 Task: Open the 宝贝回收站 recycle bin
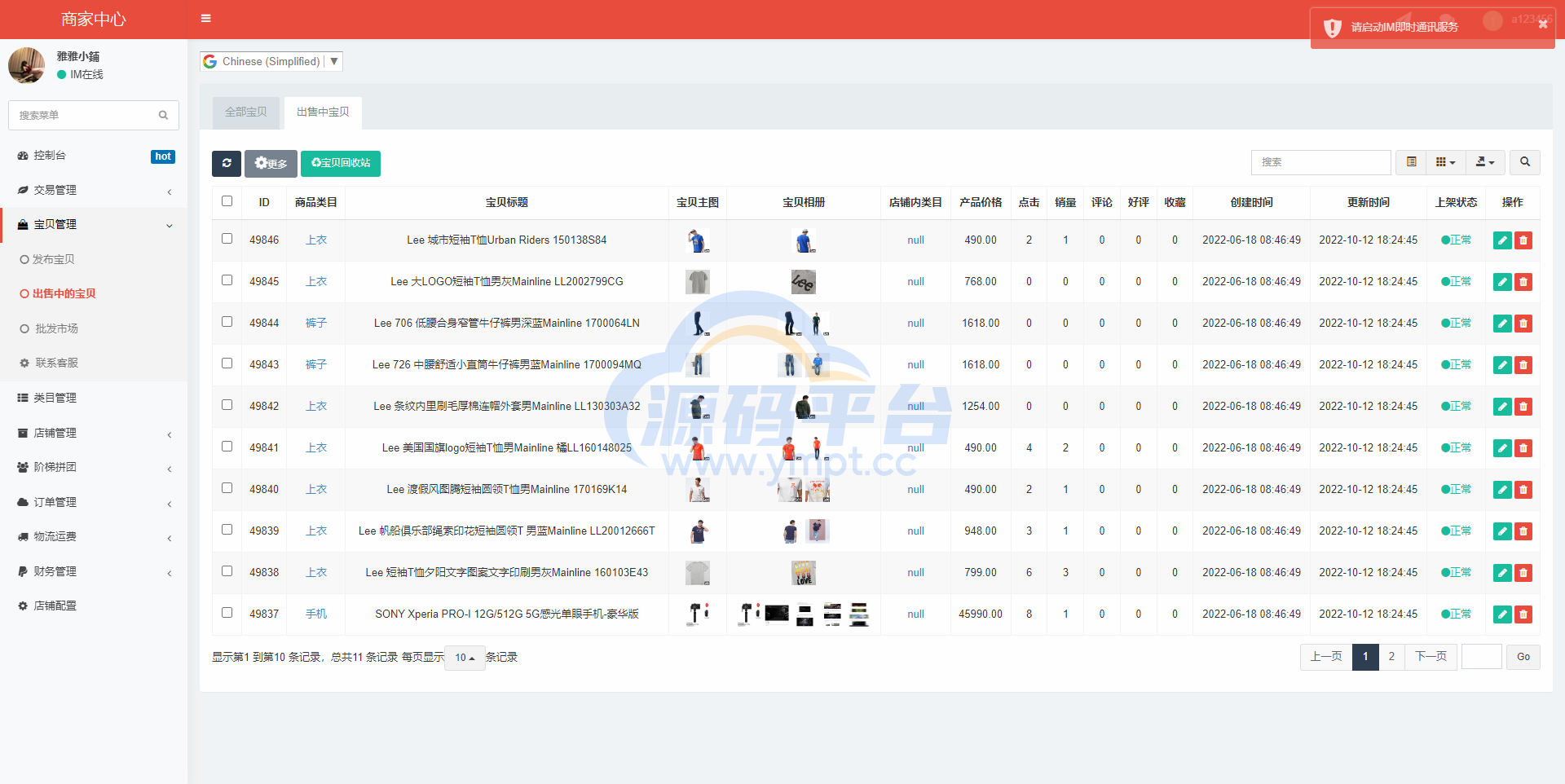(341, 163)
